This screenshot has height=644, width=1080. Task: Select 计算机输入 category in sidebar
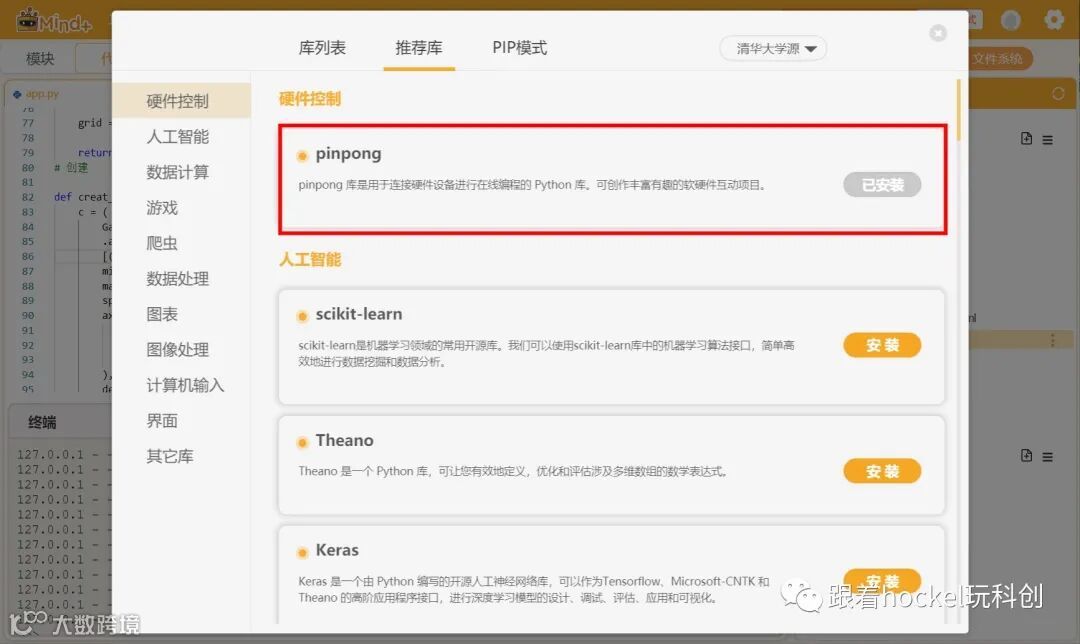[x=185, y=385]
